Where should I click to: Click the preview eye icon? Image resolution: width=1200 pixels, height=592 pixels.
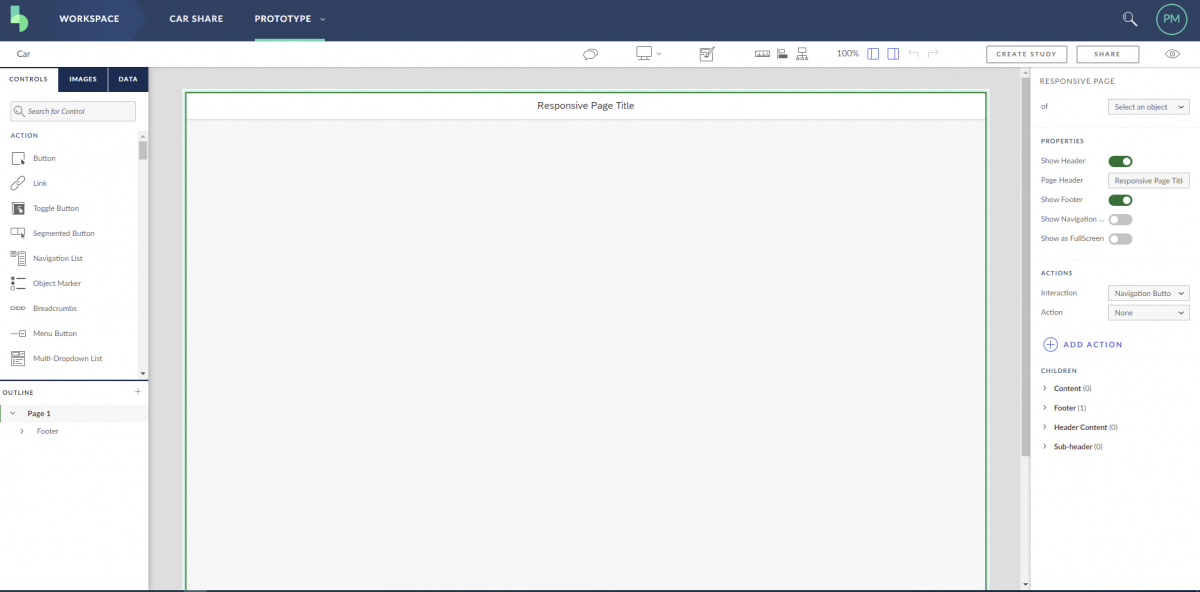pos(1173,54)
